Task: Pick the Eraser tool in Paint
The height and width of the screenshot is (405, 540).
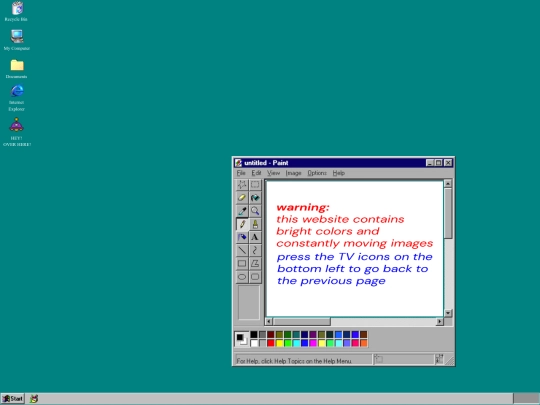Action: coord(242,198)
